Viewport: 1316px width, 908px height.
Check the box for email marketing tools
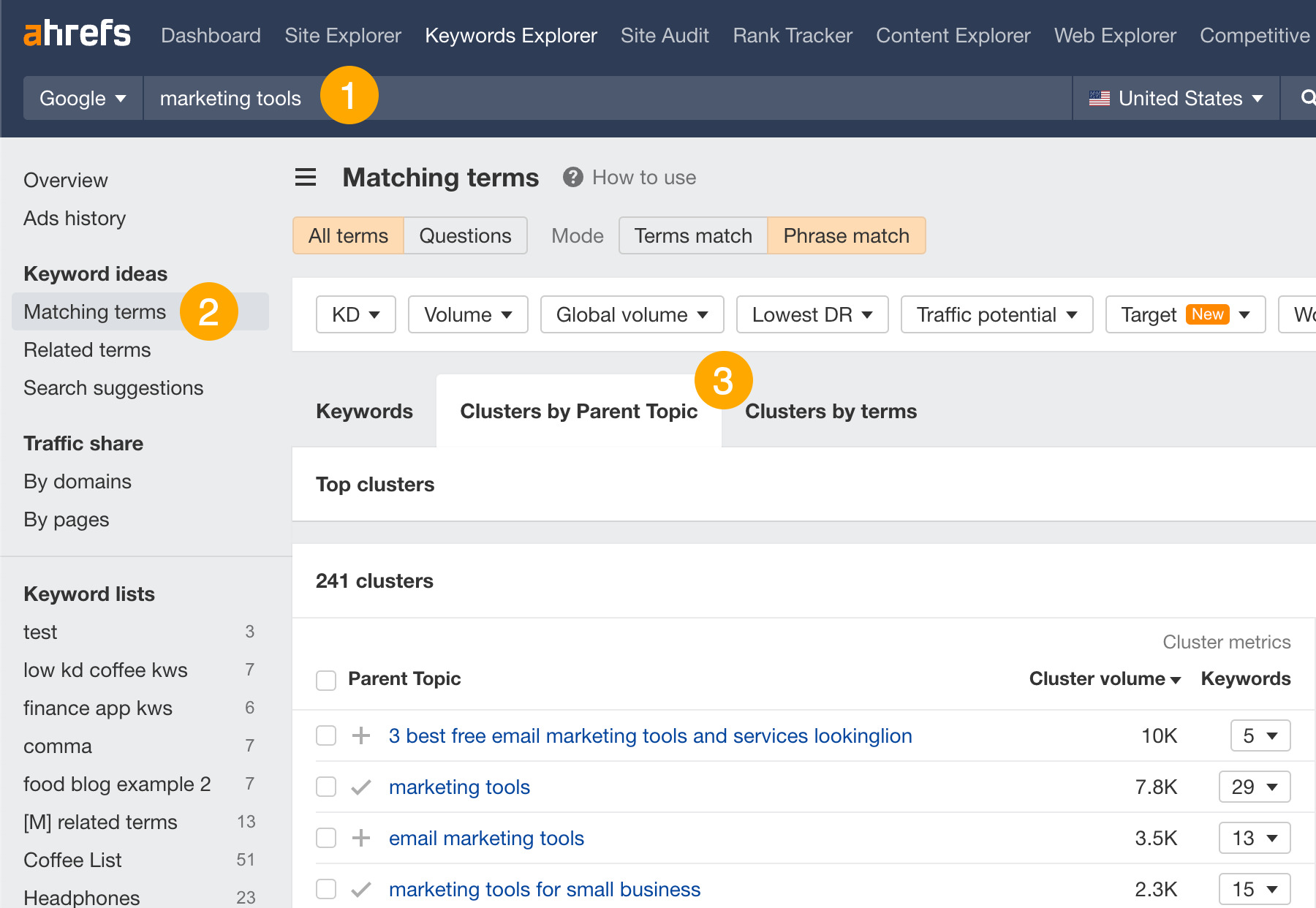pos(326,838)
